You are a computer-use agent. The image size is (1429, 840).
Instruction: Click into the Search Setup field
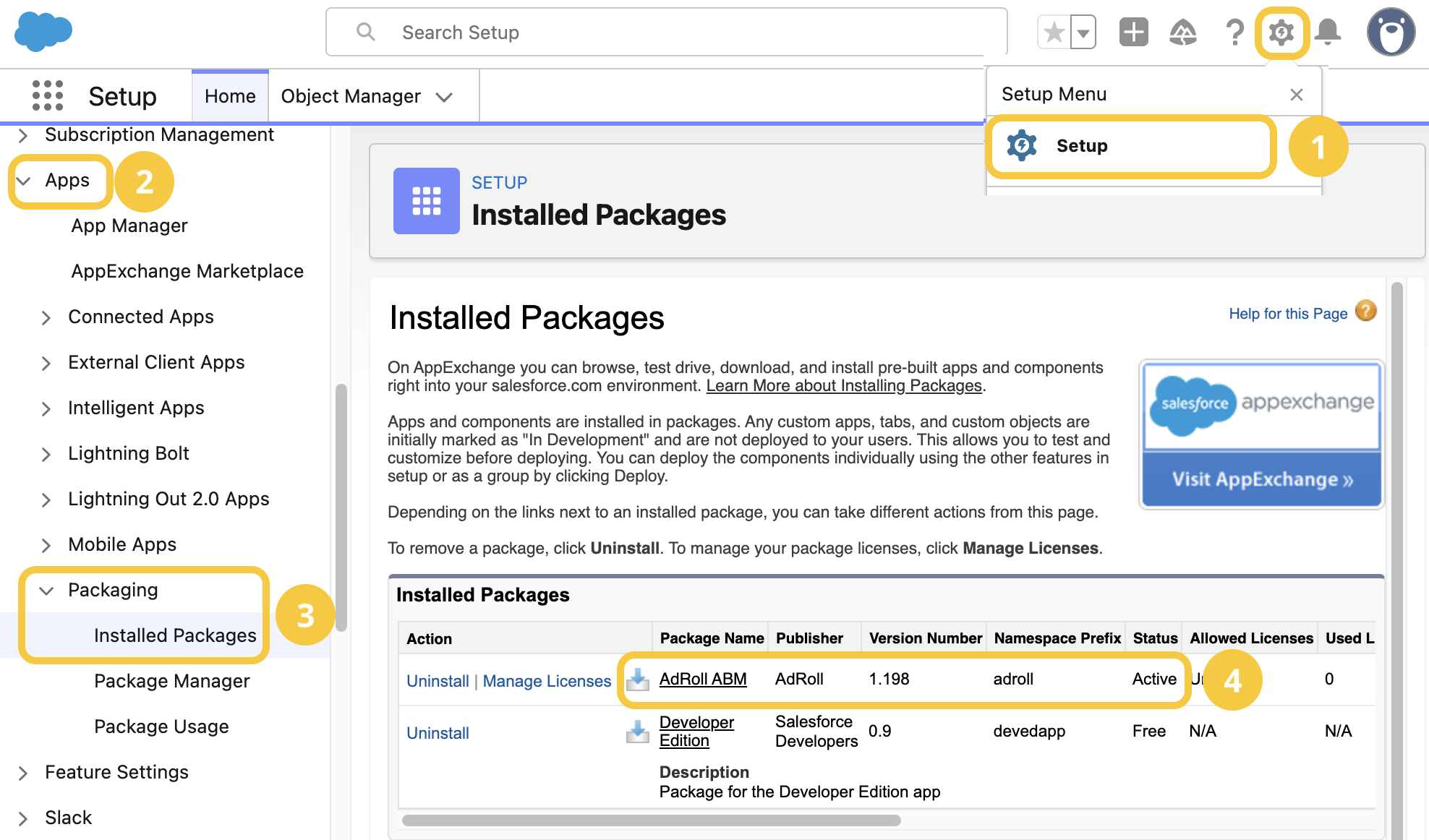pos(665,33)
